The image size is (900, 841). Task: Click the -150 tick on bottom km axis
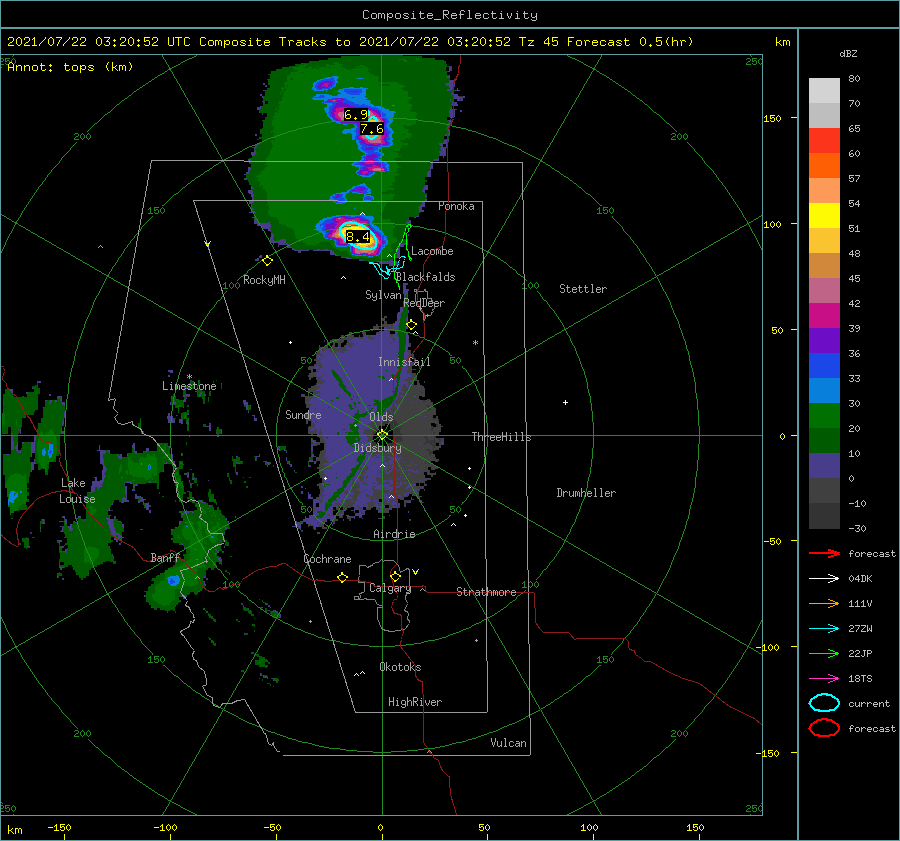click(x=59, y=827)
